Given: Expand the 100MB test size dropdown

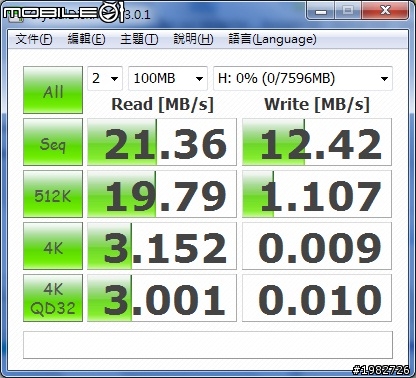Looking at the screenshot, I should [x=168, y=79].
